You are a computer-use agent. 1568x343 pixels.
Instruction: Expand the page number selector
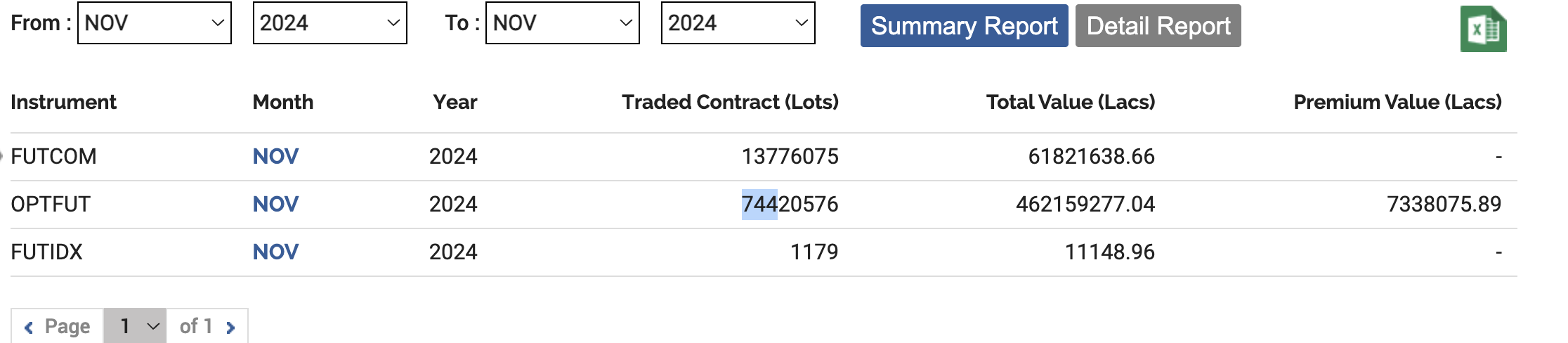135,326
